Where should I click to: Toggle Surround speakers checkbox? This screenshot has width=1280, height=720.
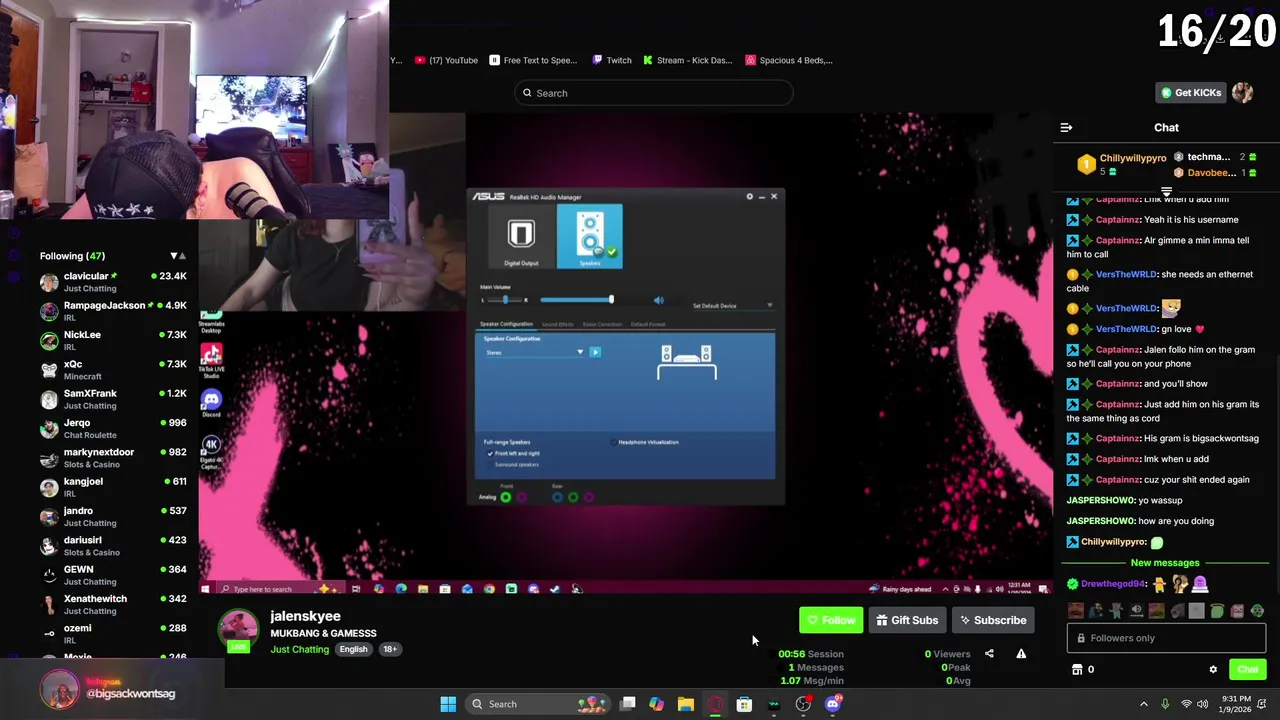click(x=490, y=465)
